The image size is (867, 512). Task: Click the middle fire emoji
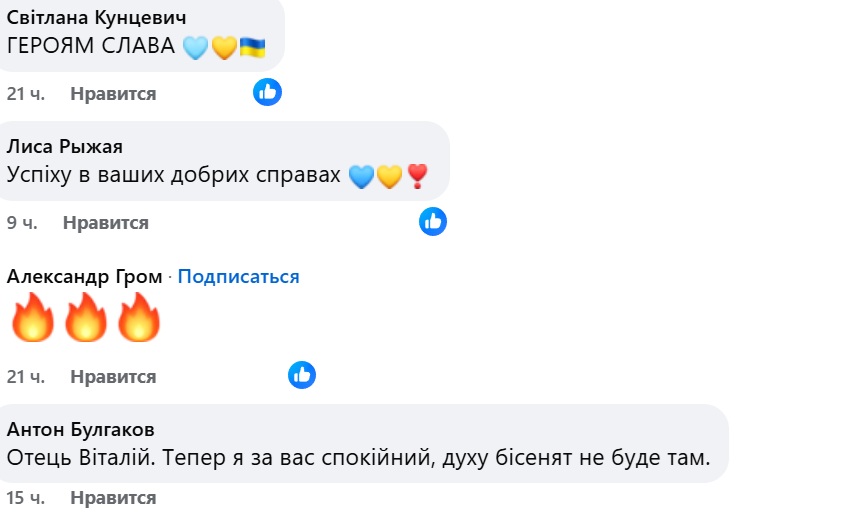(x=85, y=318)
